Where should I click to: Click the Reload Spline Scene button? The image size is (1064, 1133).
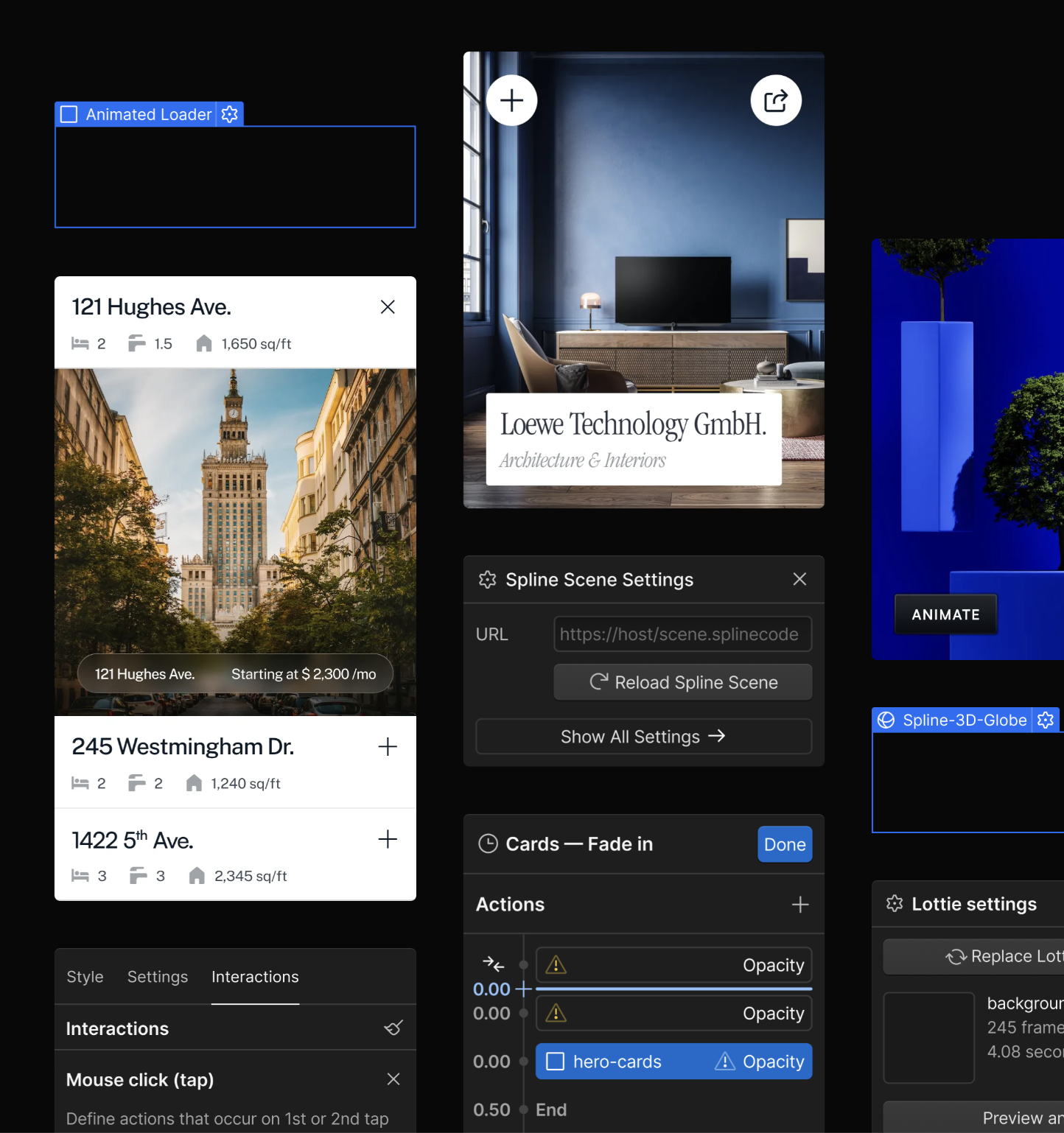(x=682, y=682)
